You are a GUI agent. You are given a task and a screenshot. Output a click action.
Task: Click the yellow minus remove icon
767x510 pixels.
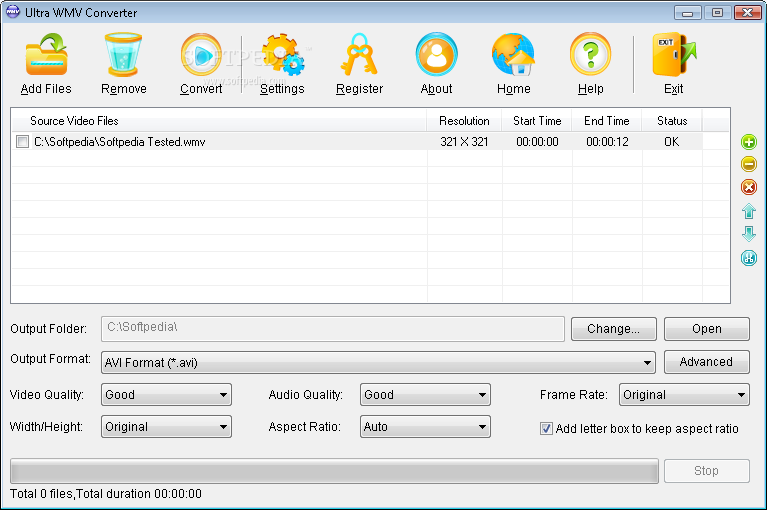(748, 164)
